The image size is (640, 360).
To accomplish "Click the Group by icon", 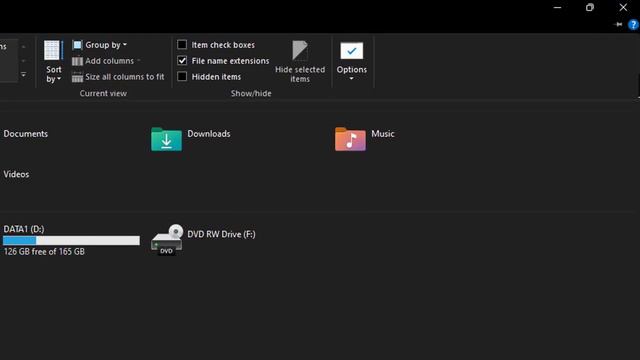I will 77,45.
